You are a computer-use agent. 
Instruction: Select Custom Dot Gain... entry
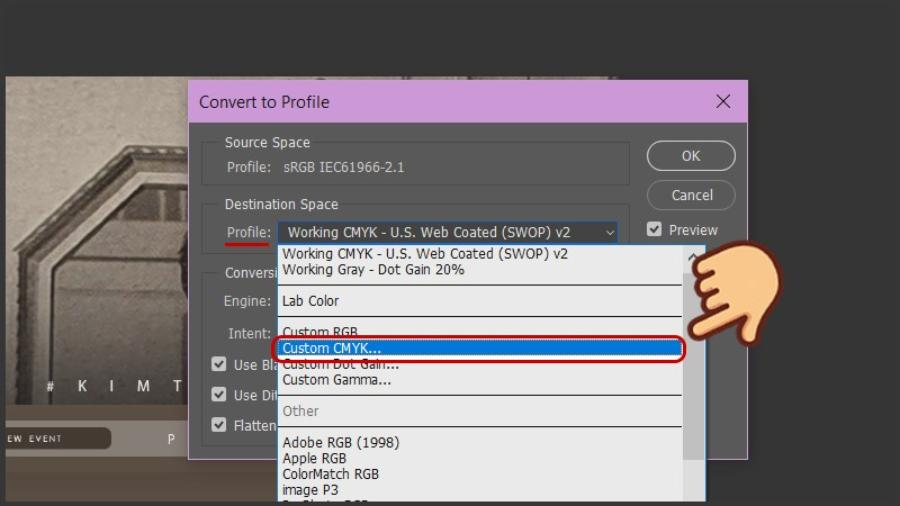click(340, 365)
